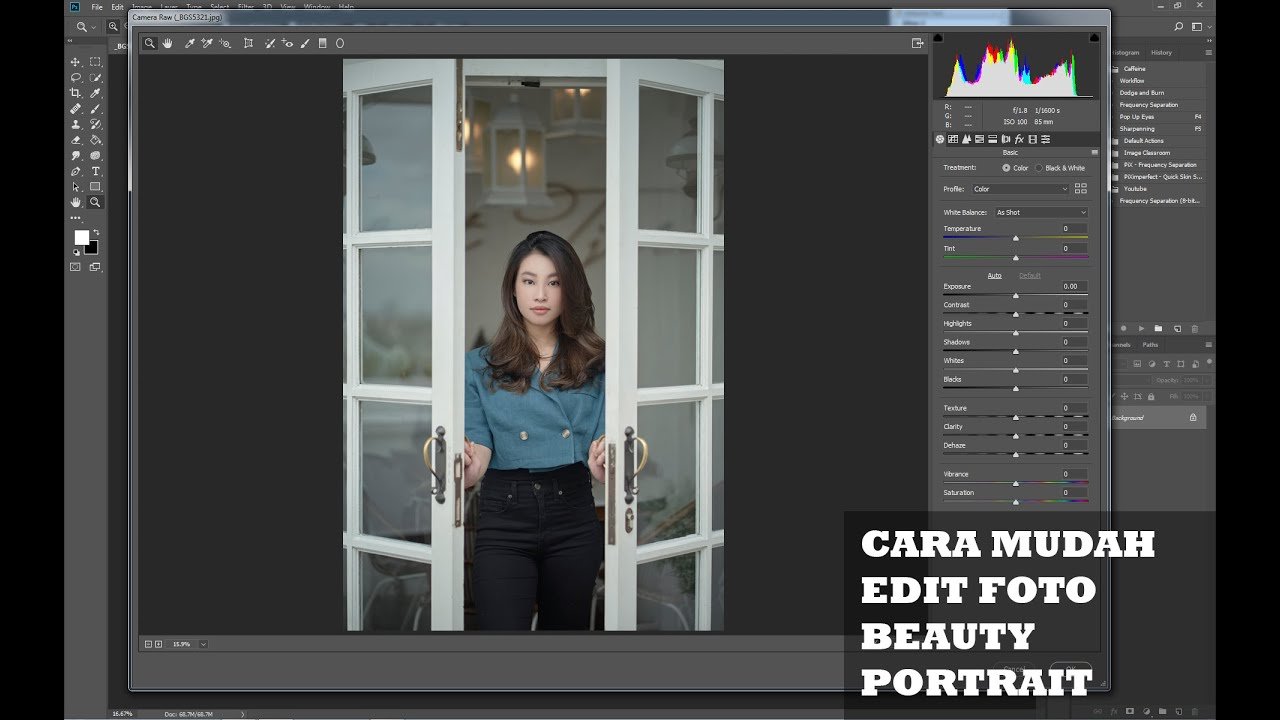
Task: Open the Edit menu
Action: pyautogui.click(x=117, y=7)
